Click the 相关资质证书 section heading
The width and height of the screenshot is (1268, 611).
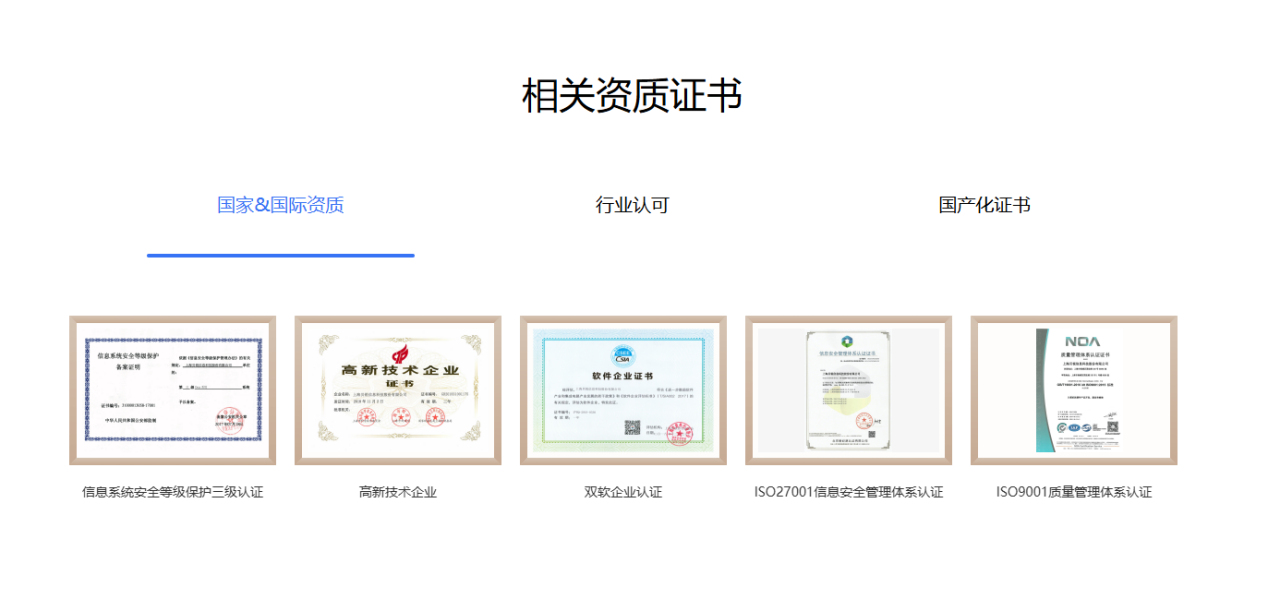click(632, 96)
